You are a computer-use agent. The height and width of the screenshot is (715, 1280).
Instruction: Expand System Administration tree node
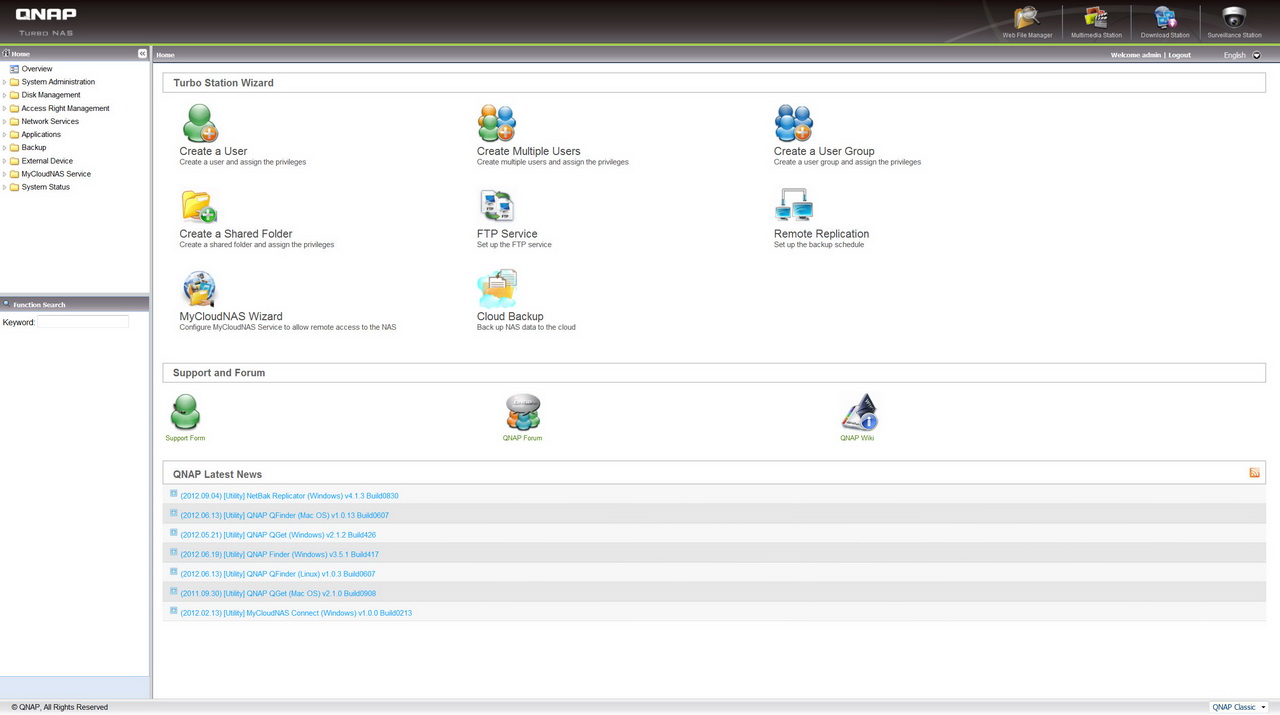(x=4, y=82)
